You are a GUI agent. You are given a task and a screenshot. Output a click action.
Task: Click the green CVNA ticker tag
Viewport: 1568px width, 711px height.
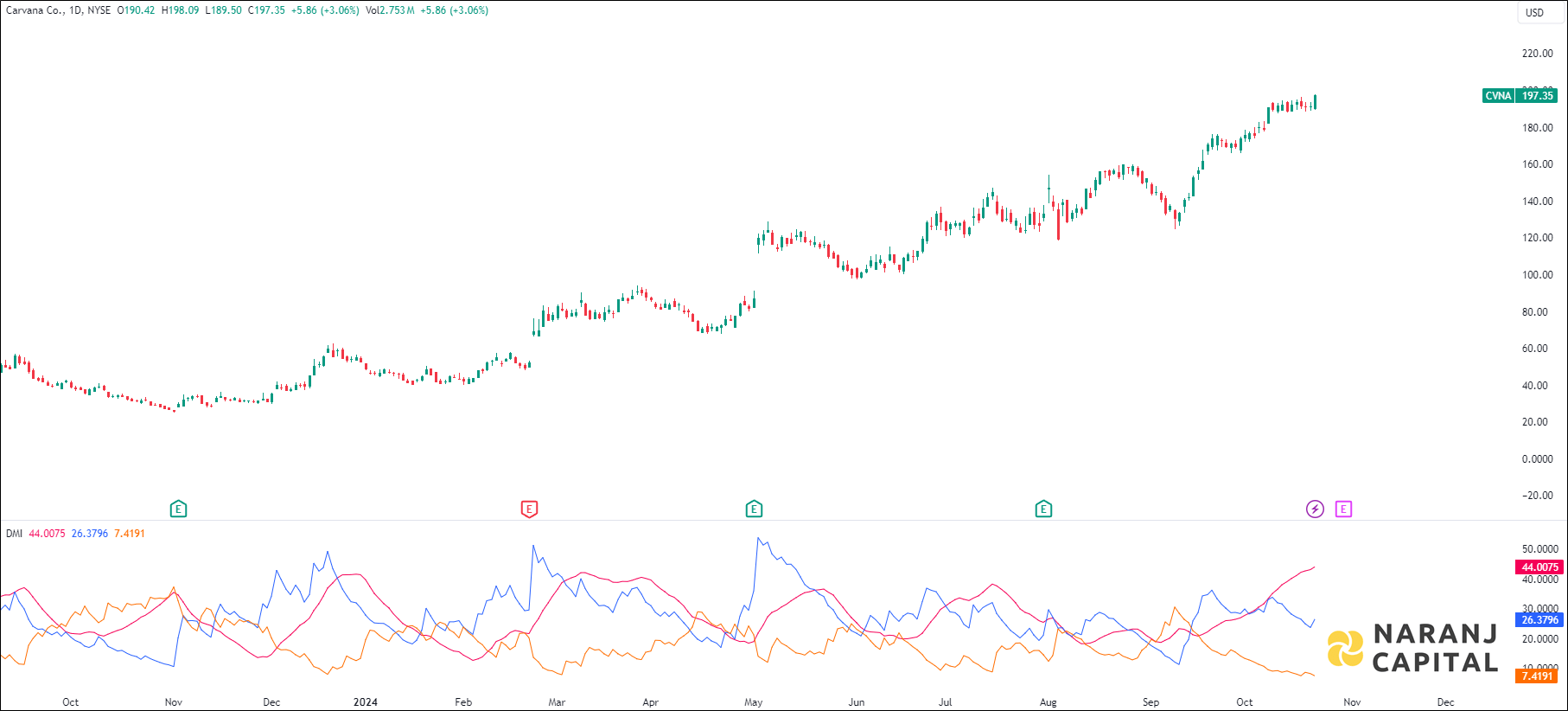[1498, 96]
